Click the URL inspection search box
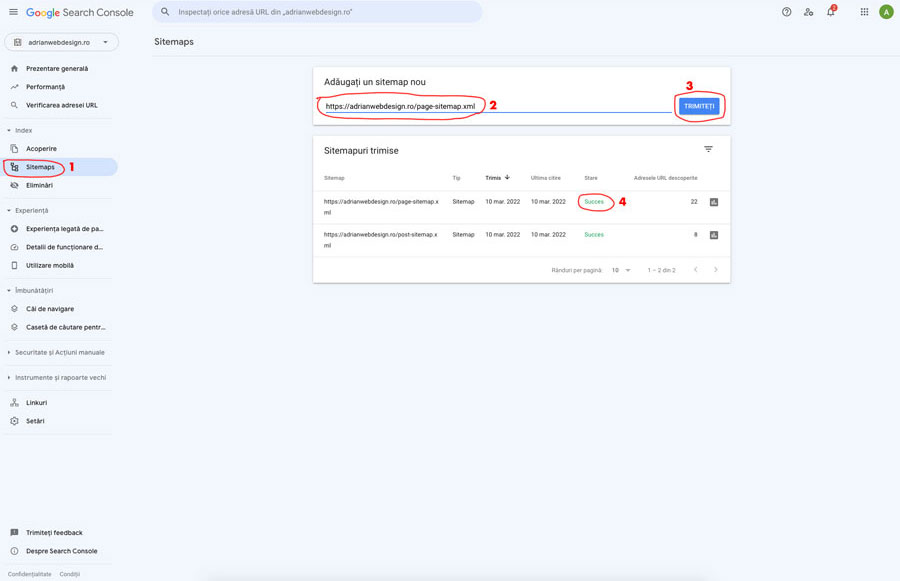The image size is (900, 581). 317,11
